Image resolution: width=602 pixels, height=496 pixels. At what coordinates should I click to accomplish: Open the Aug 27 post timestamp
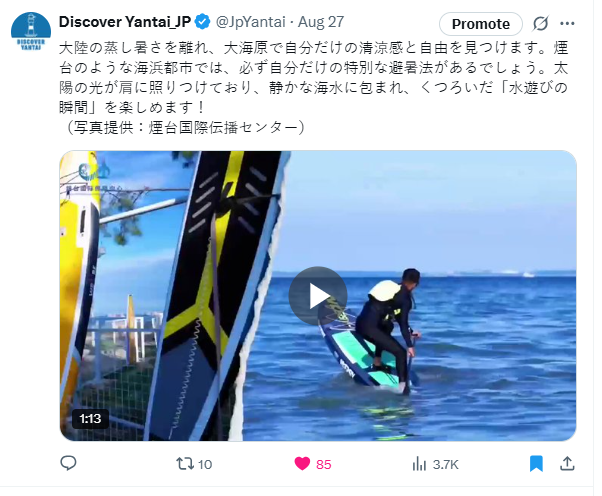(x=321, y=22)
